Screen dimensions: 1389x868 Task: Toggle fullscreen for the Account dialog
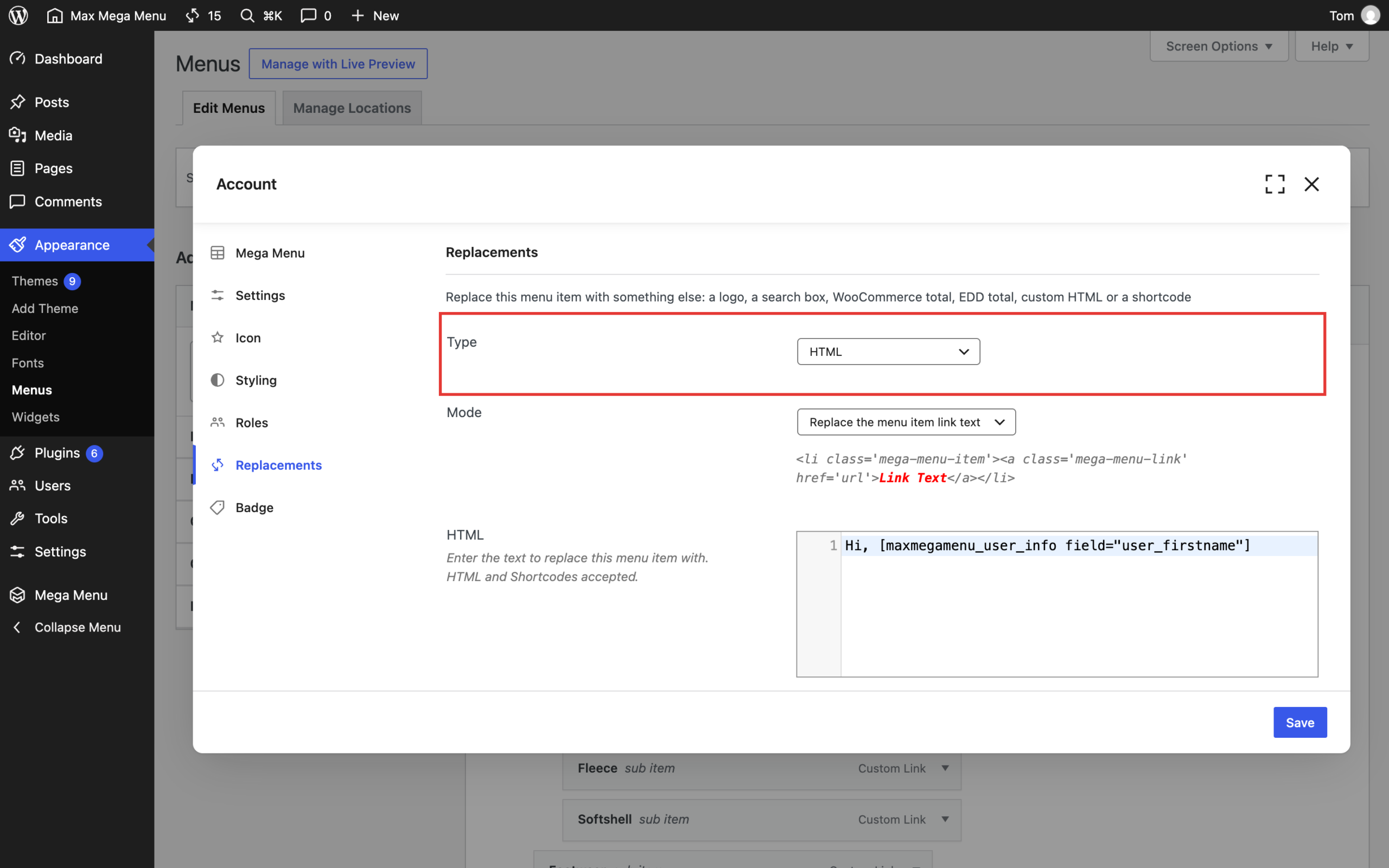point(1275,184)
